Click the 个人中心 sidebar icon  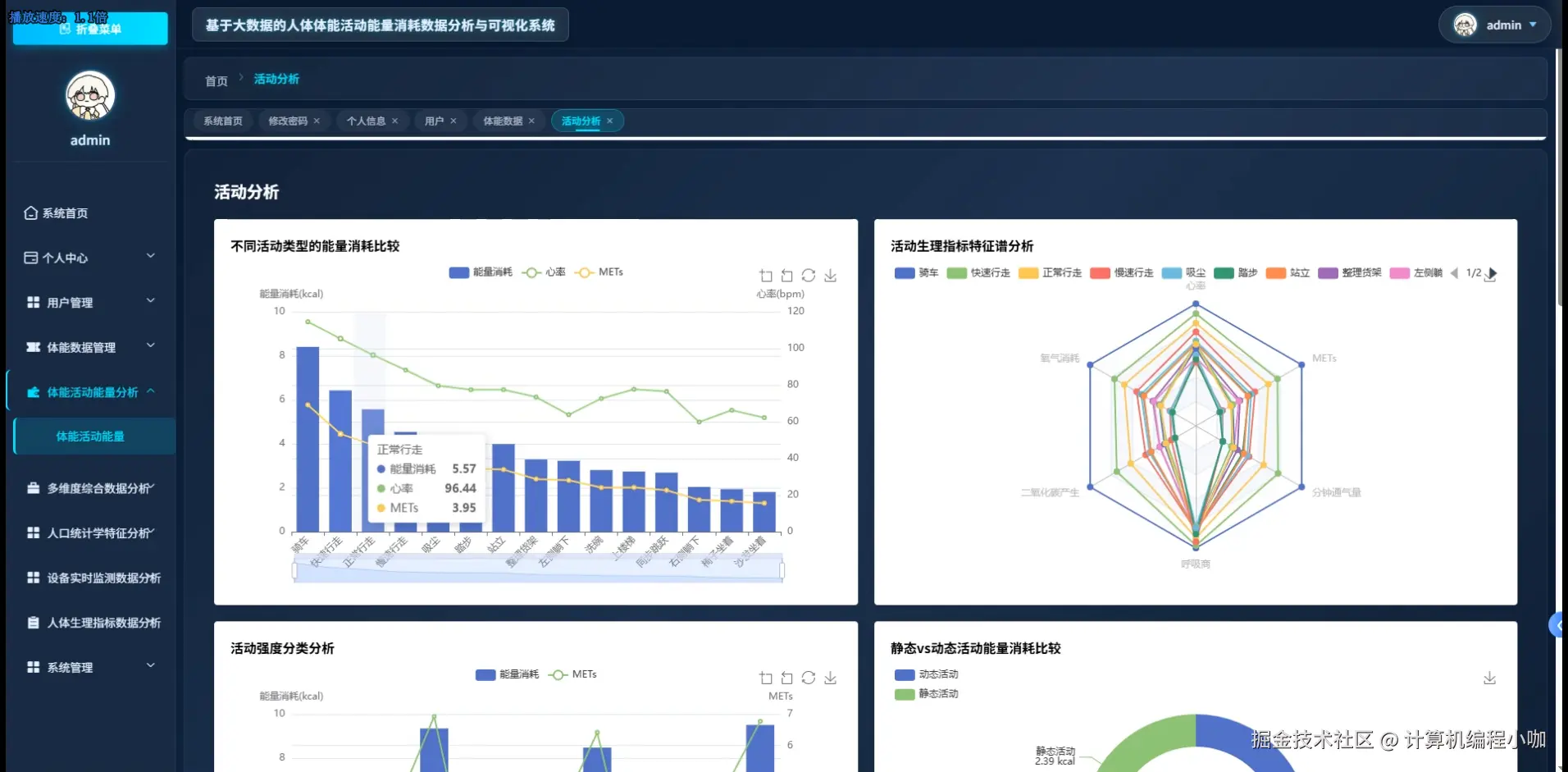(x=30, y=258)
